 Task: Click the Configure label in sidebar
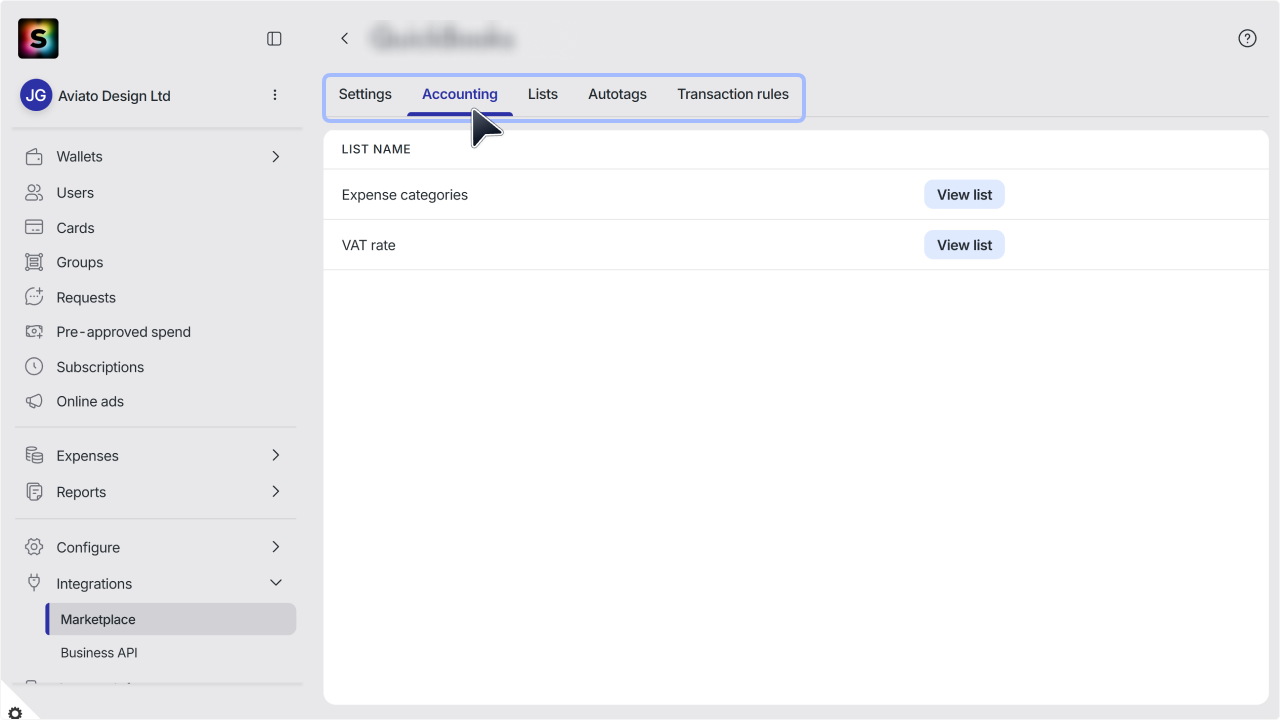[88, 547]
